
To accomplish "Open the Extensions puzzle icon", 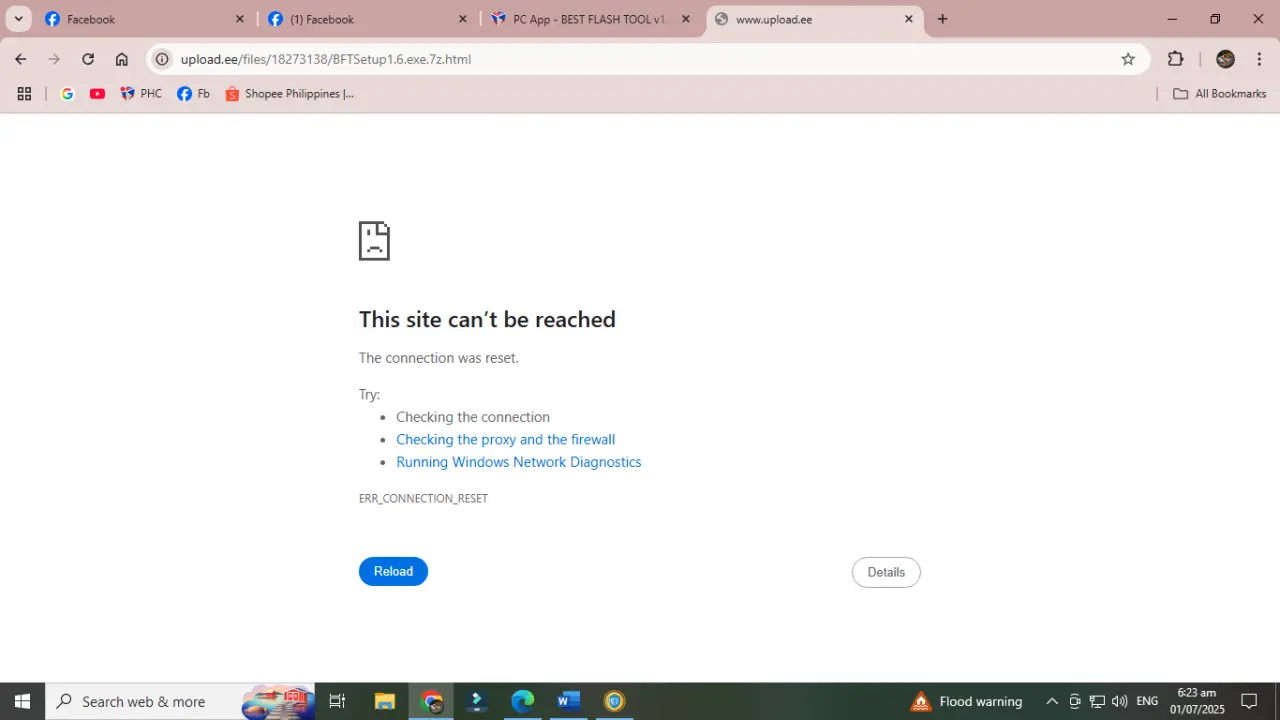I will click(x=1176, y=59).
